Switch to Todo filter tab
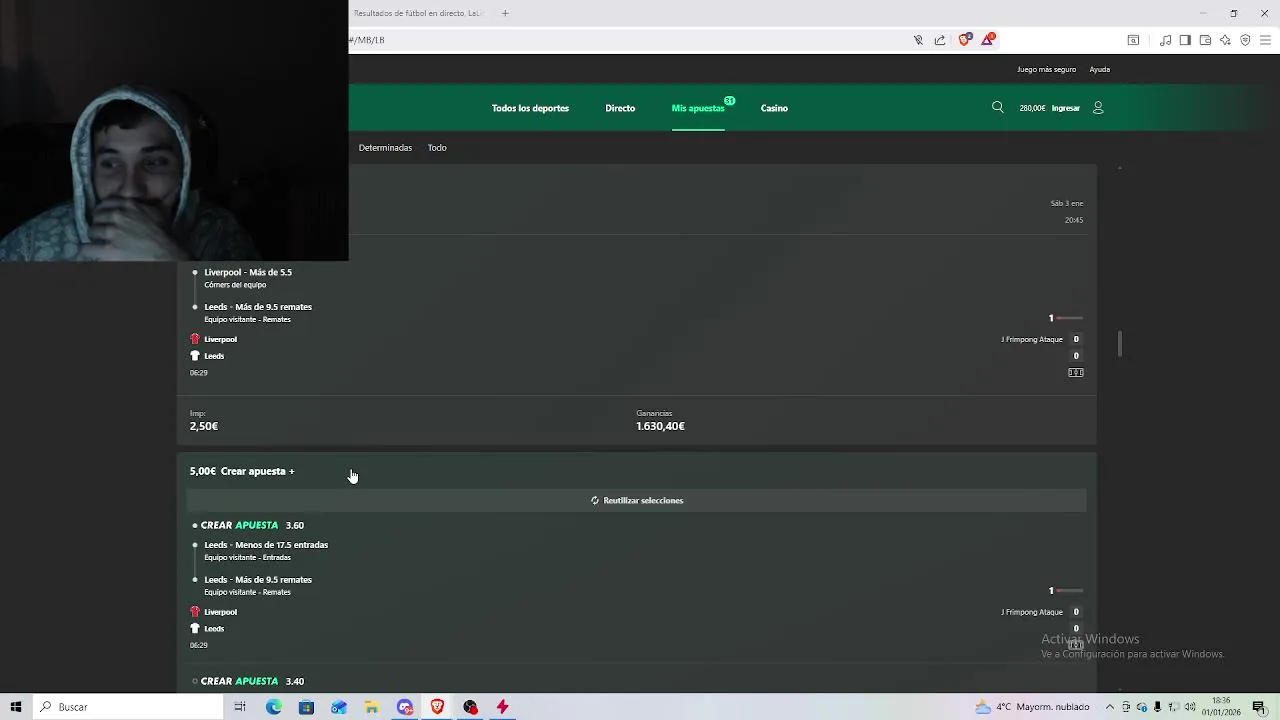This screenshot has height=720, width=1280. pos(437,148)
